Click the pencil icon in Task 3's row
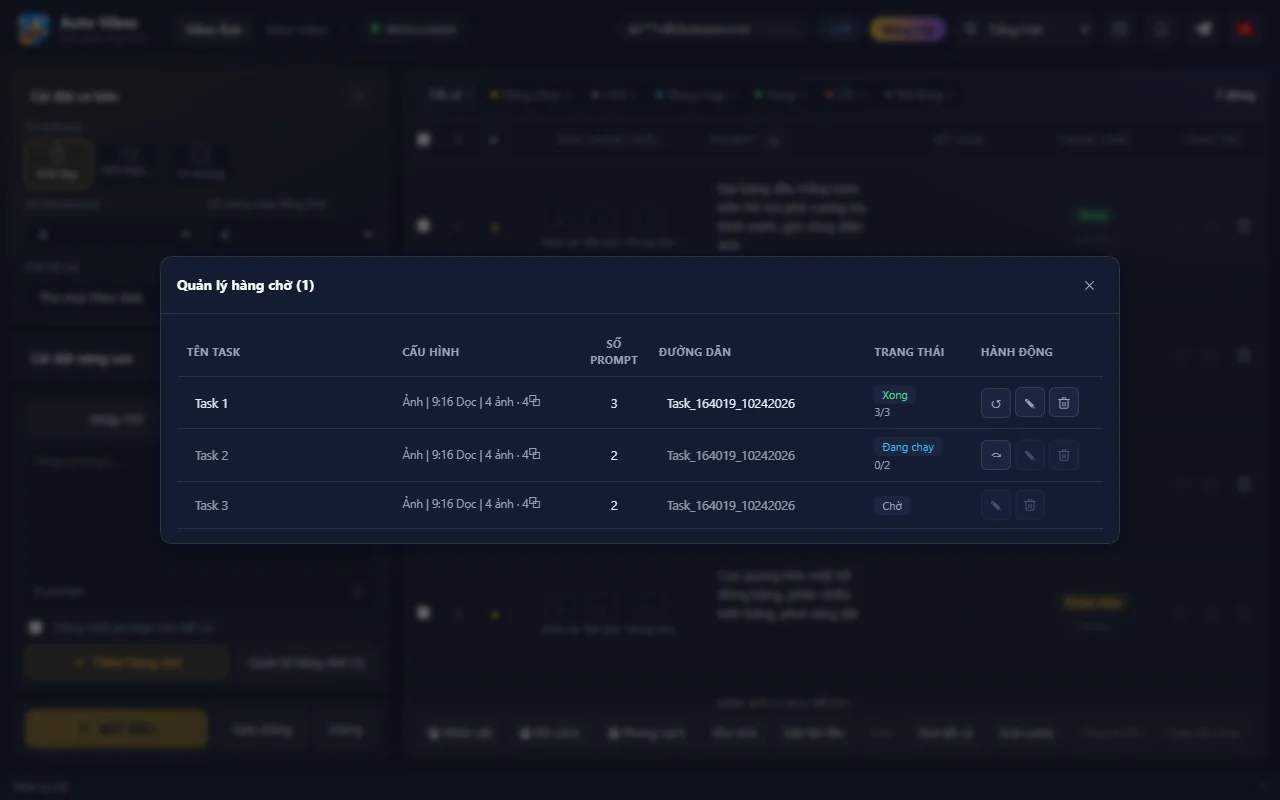 click(996, 505)
